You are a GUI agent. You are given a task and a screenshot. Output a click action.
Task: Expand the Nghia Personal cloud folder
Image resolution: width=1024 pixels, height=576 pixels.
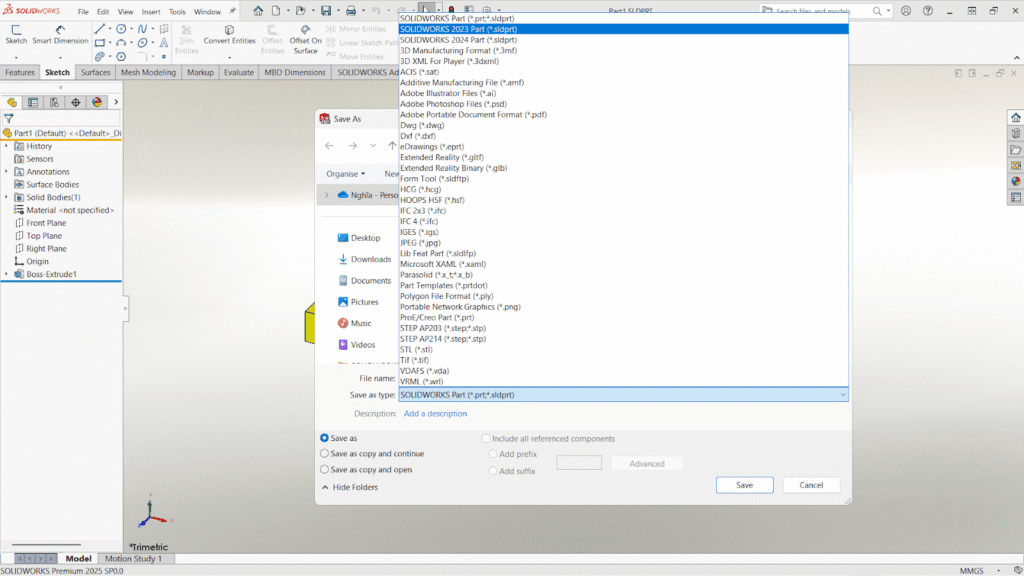[327, 195]
